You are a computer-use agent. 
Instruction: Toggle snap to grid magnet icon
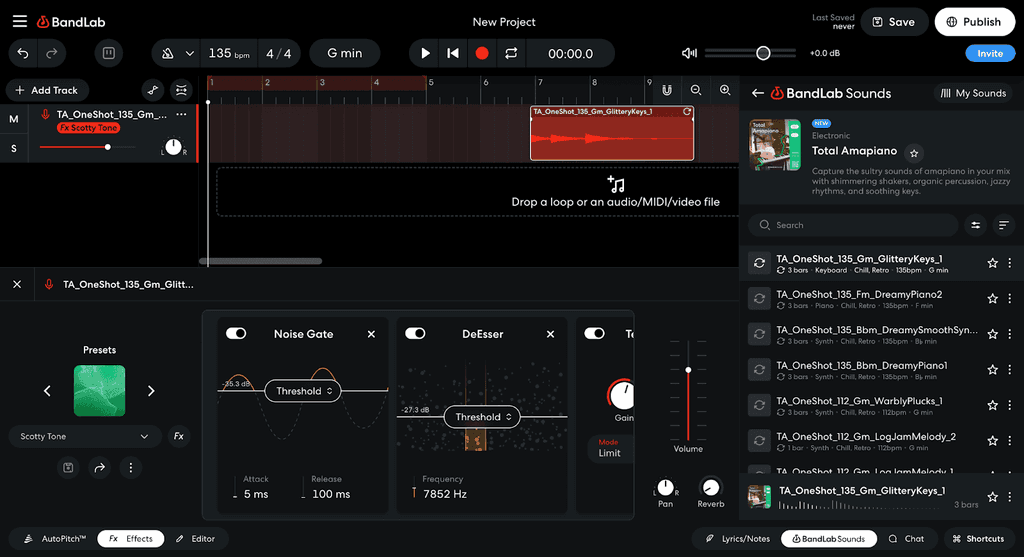coord(667,90)
